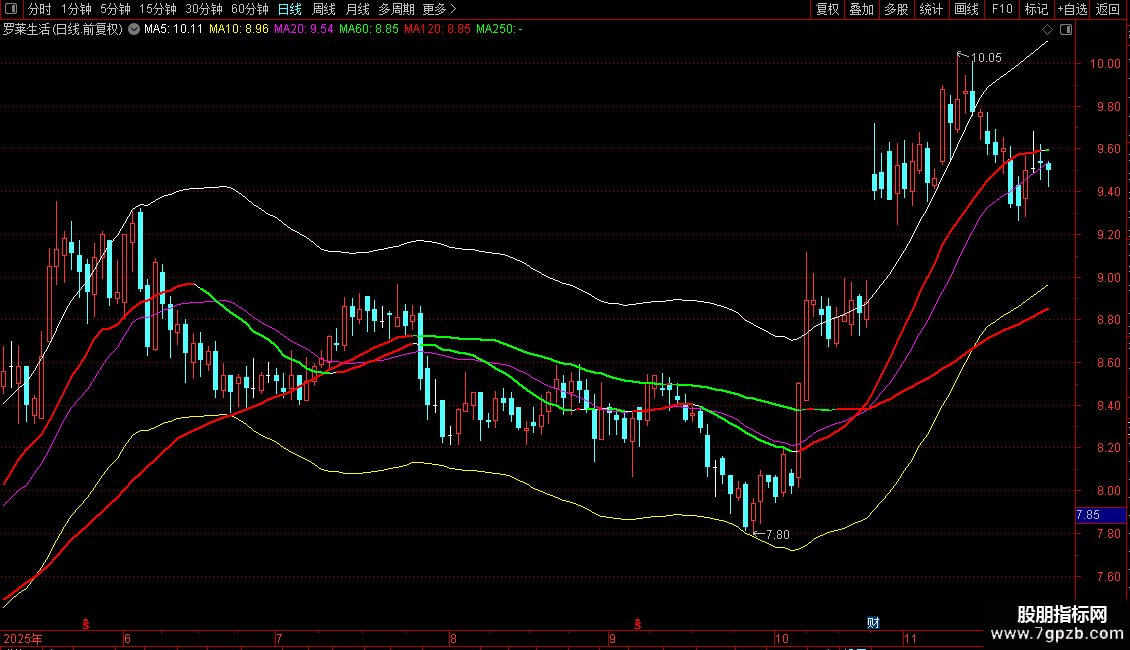Click the MA20: 9.54 indicator label
The image size is (1130, 650).
[x=303, y=29]
